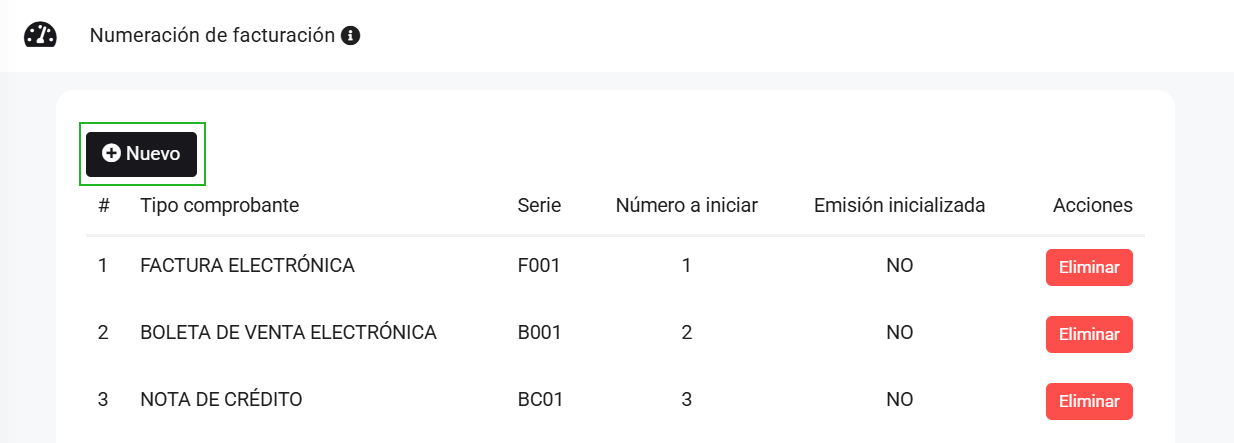Click the B001 series cell

point(540,332)
